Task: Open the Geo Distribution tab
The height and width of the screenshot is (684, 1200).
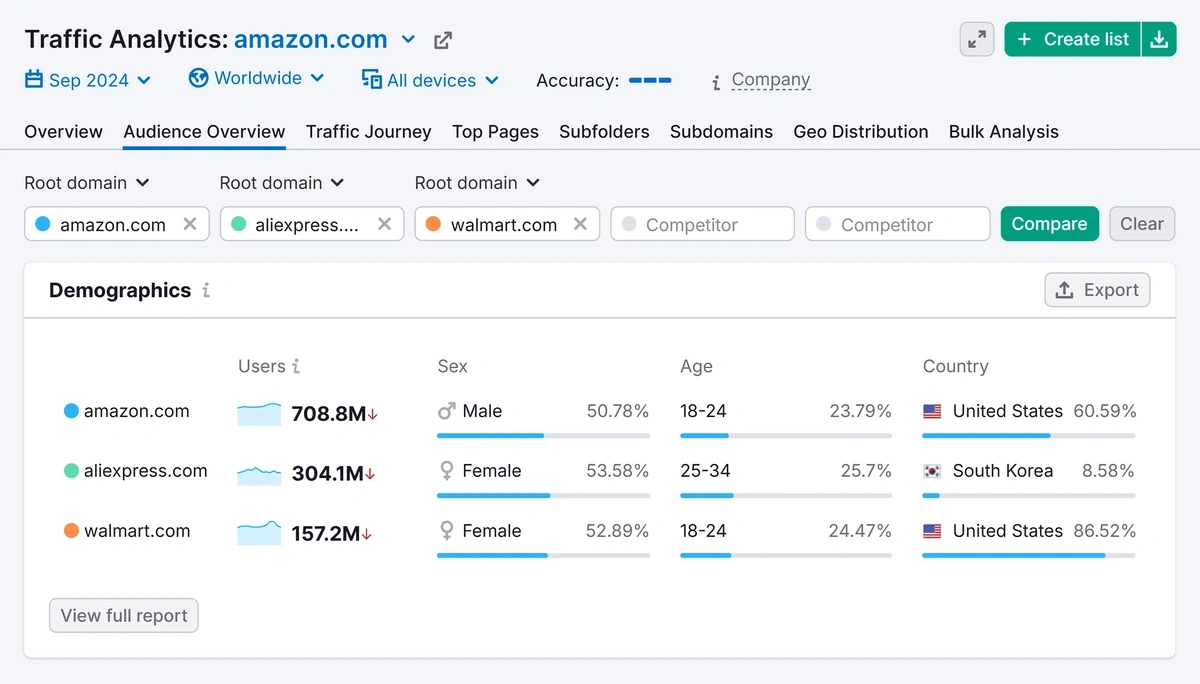Action: (x=861, y=132)
